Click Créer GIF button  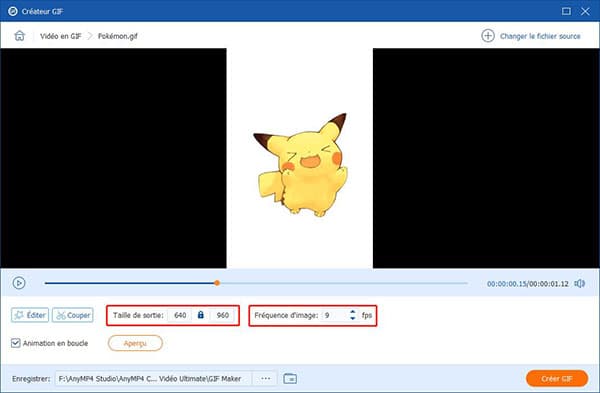(557, 378)
